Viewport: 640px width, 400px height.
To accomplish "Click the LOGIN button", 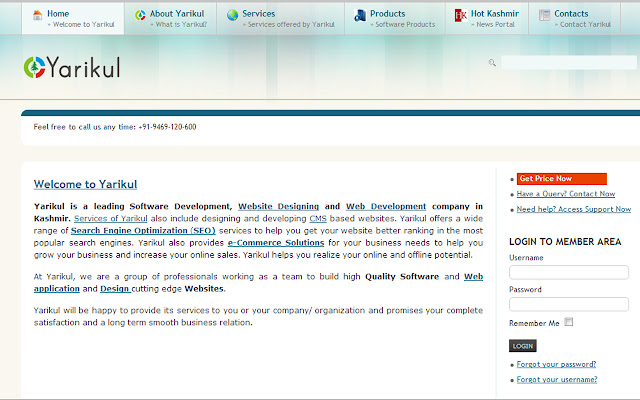I will click(x=522, y=346).
